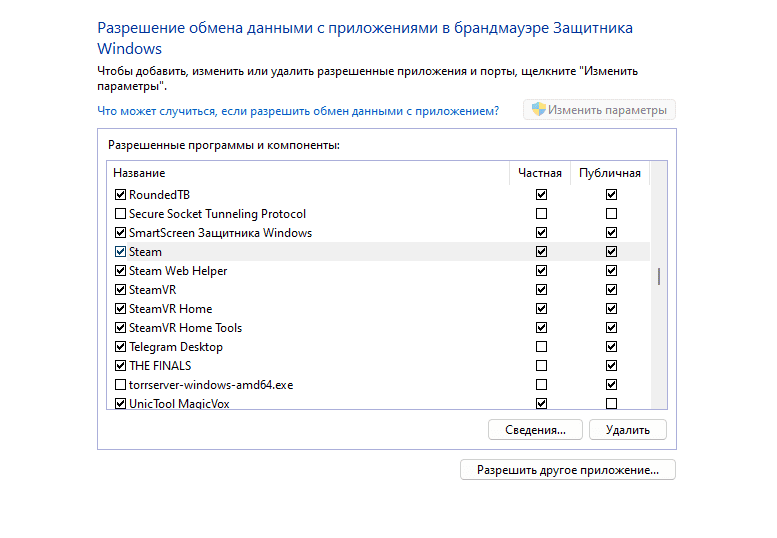Open the Сведения details button
The image size is (777, 538).
pos(535,430)
